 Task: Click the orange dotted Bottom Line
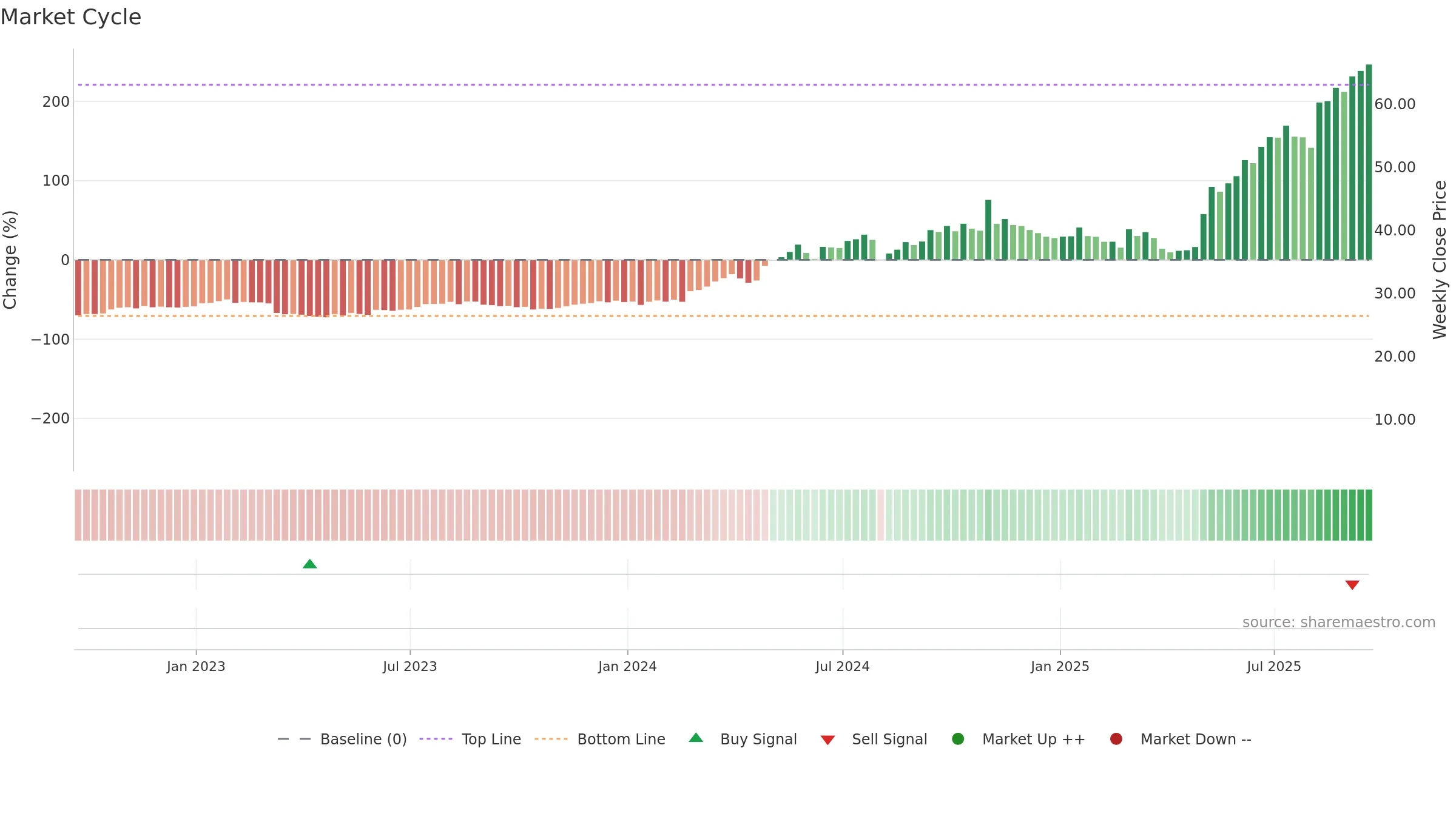pyautogui.click(x=724, y=316)
